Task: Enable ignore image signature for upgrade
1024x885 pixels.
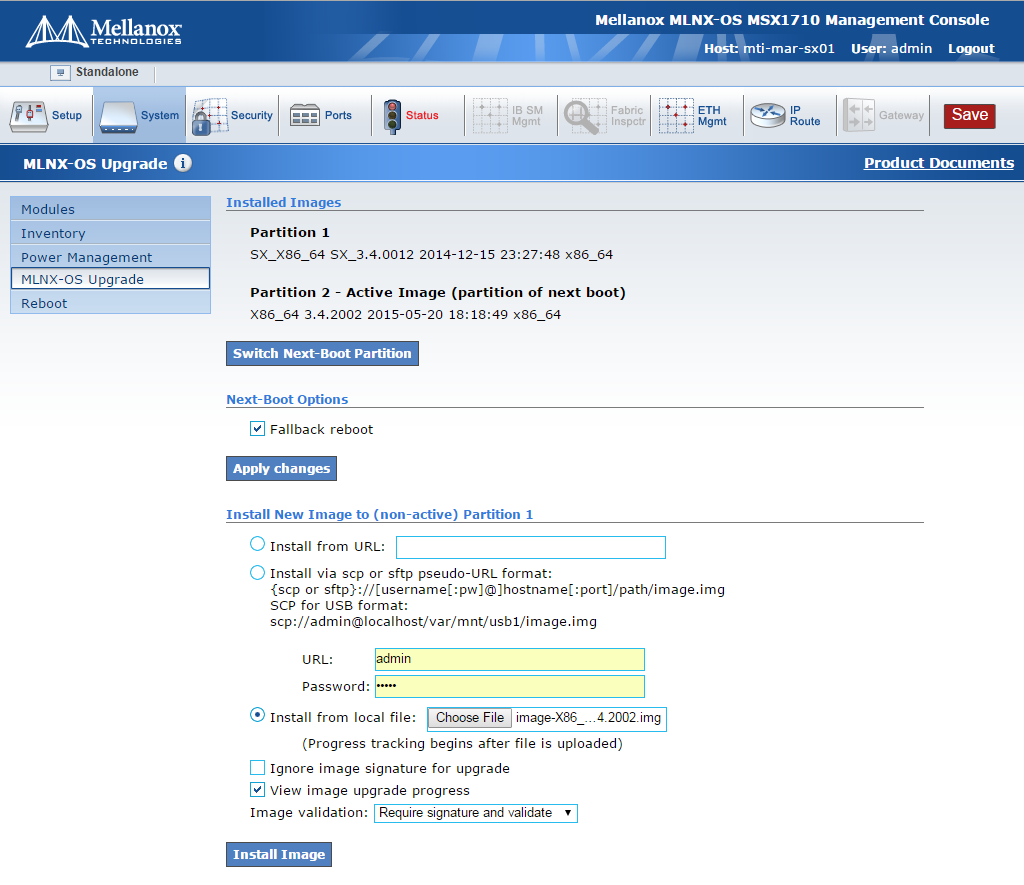Action: click(x=257, y=768)
